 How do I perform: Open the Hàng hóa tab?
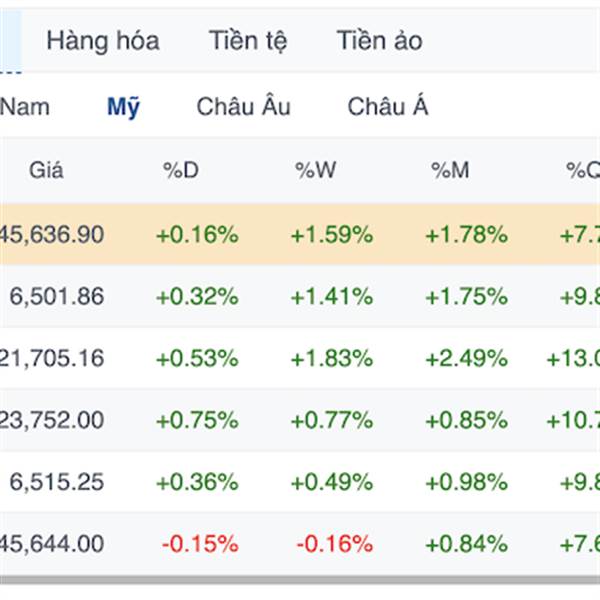click(103, 41)
